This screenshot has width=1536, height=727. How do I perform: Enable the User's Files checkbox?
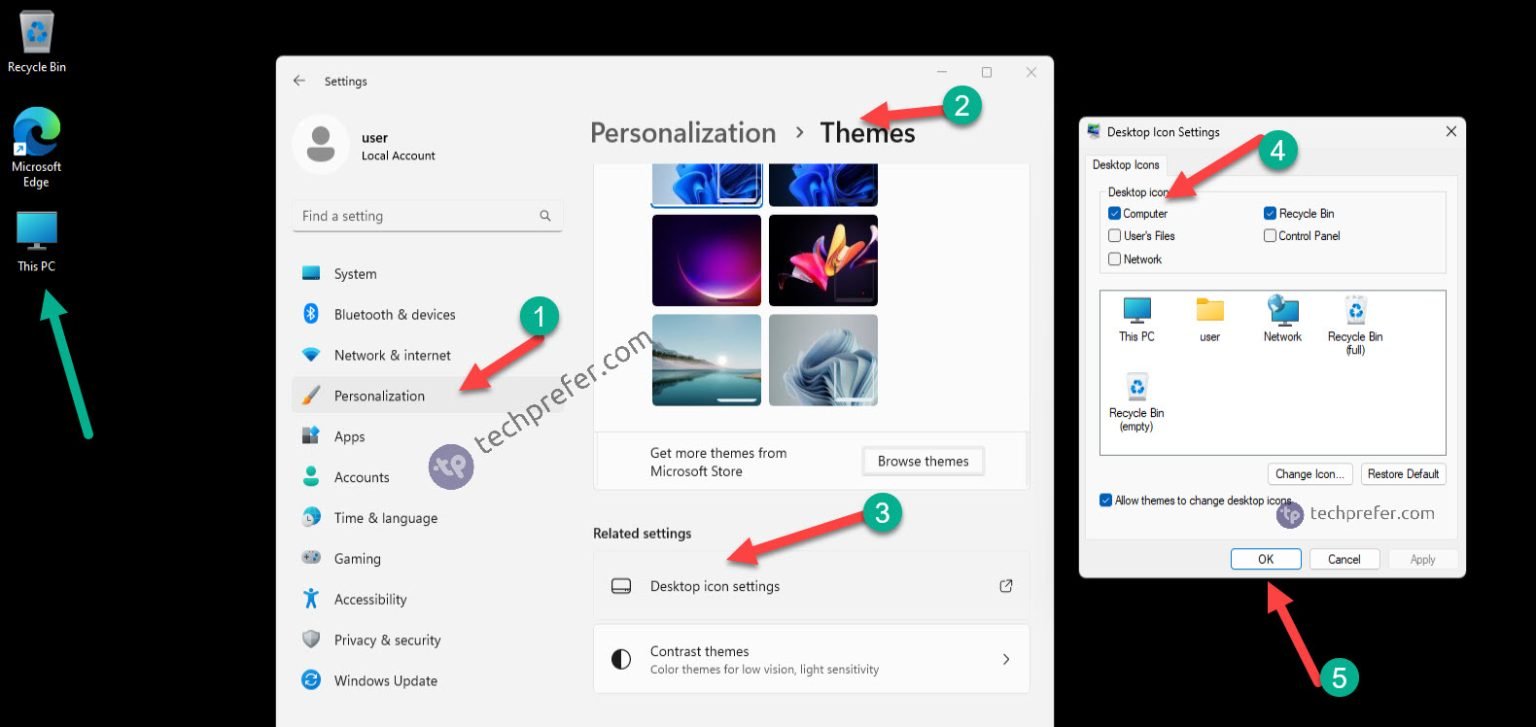tap(1115, 236)
